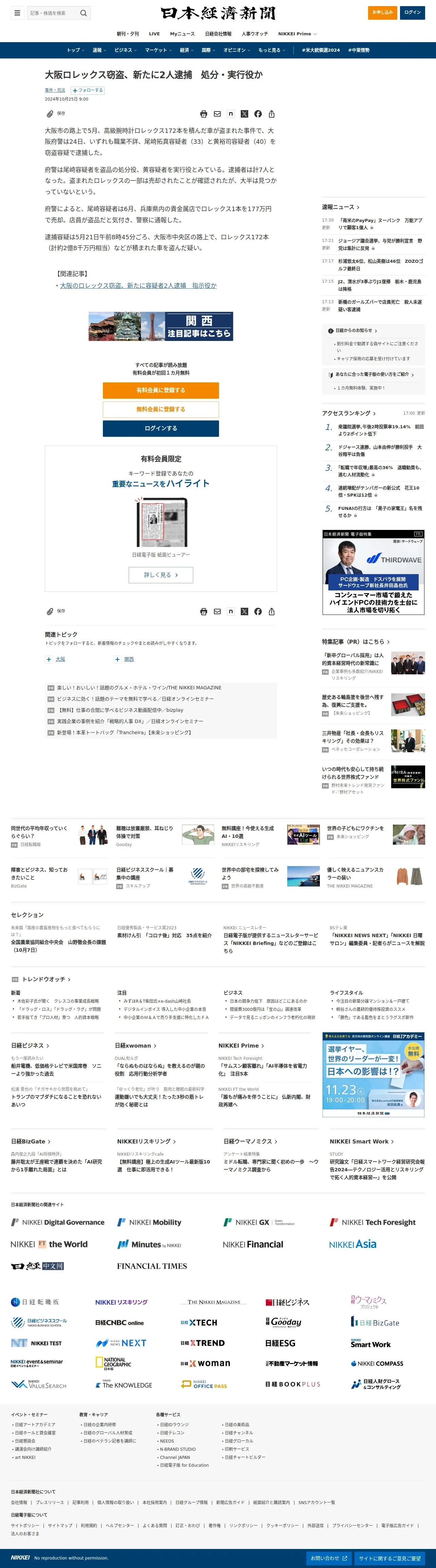Click the blue ログインする button
This screenshot has height=1568, width=436.
click(161, 429)
